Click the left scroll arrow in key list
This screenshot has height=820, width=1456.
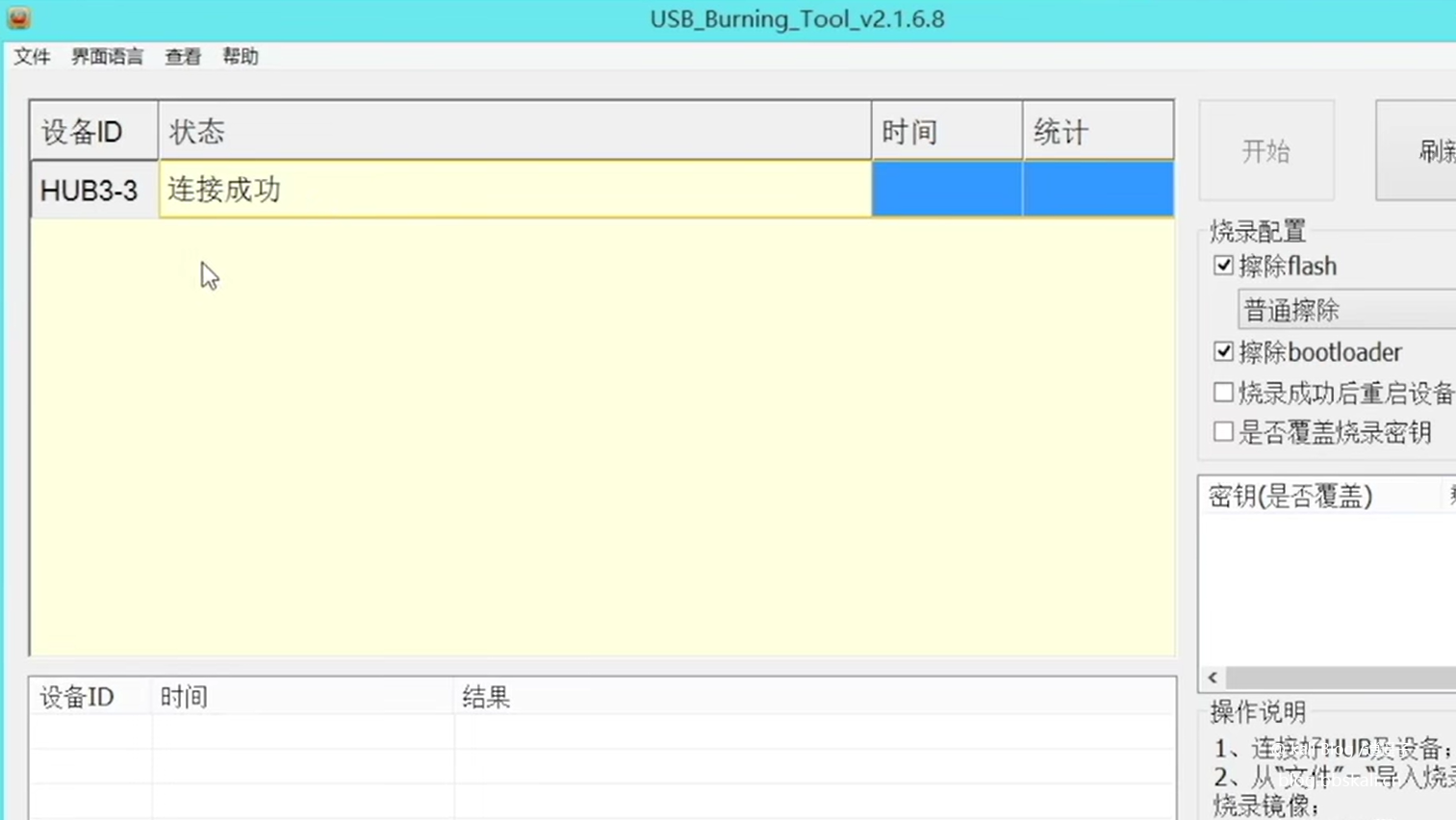1213,678
